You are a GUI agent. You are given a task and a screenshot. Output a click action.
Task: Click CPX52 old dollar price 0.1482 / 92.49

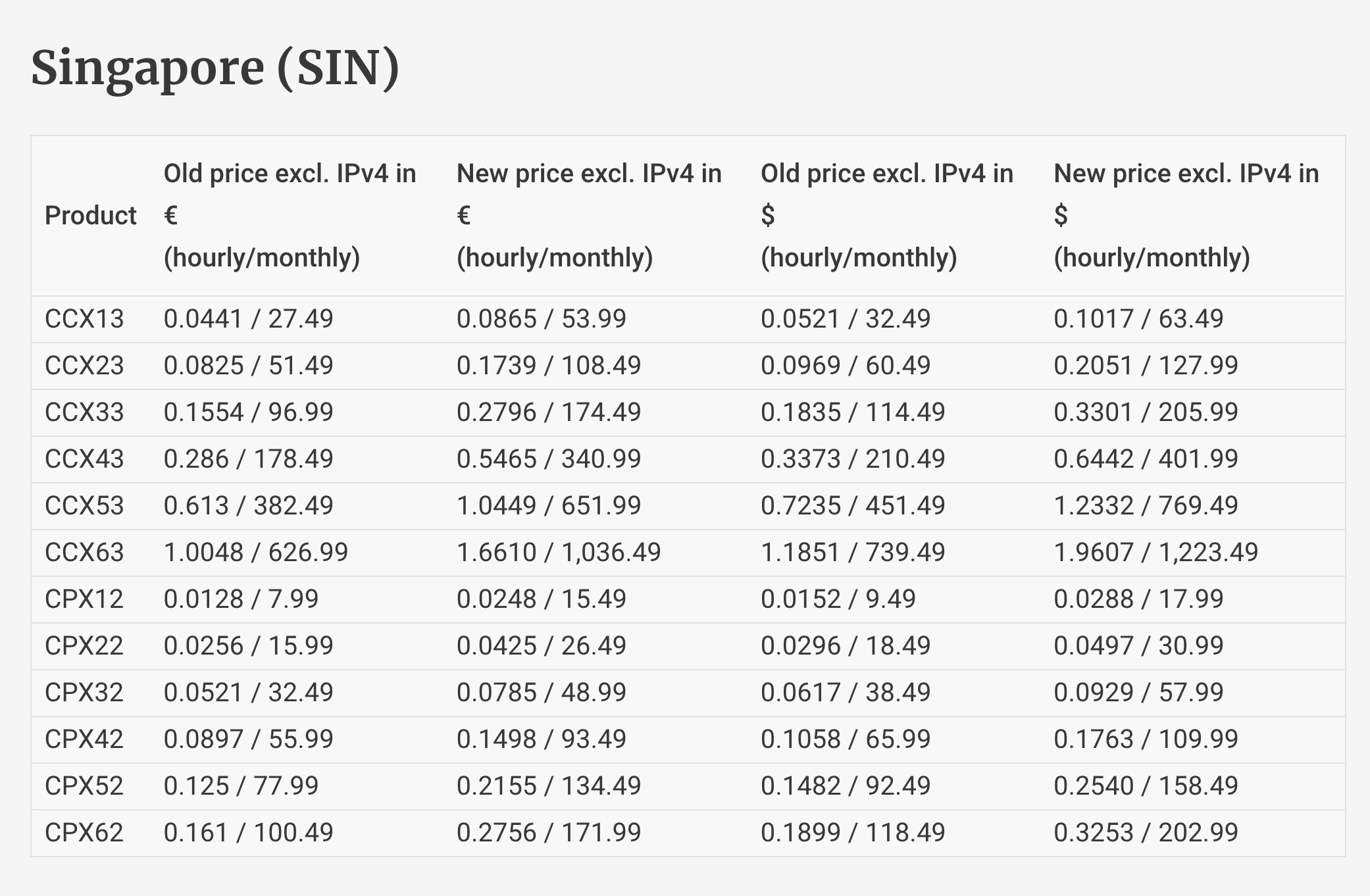pyautogui.click(x=846, y=786)
